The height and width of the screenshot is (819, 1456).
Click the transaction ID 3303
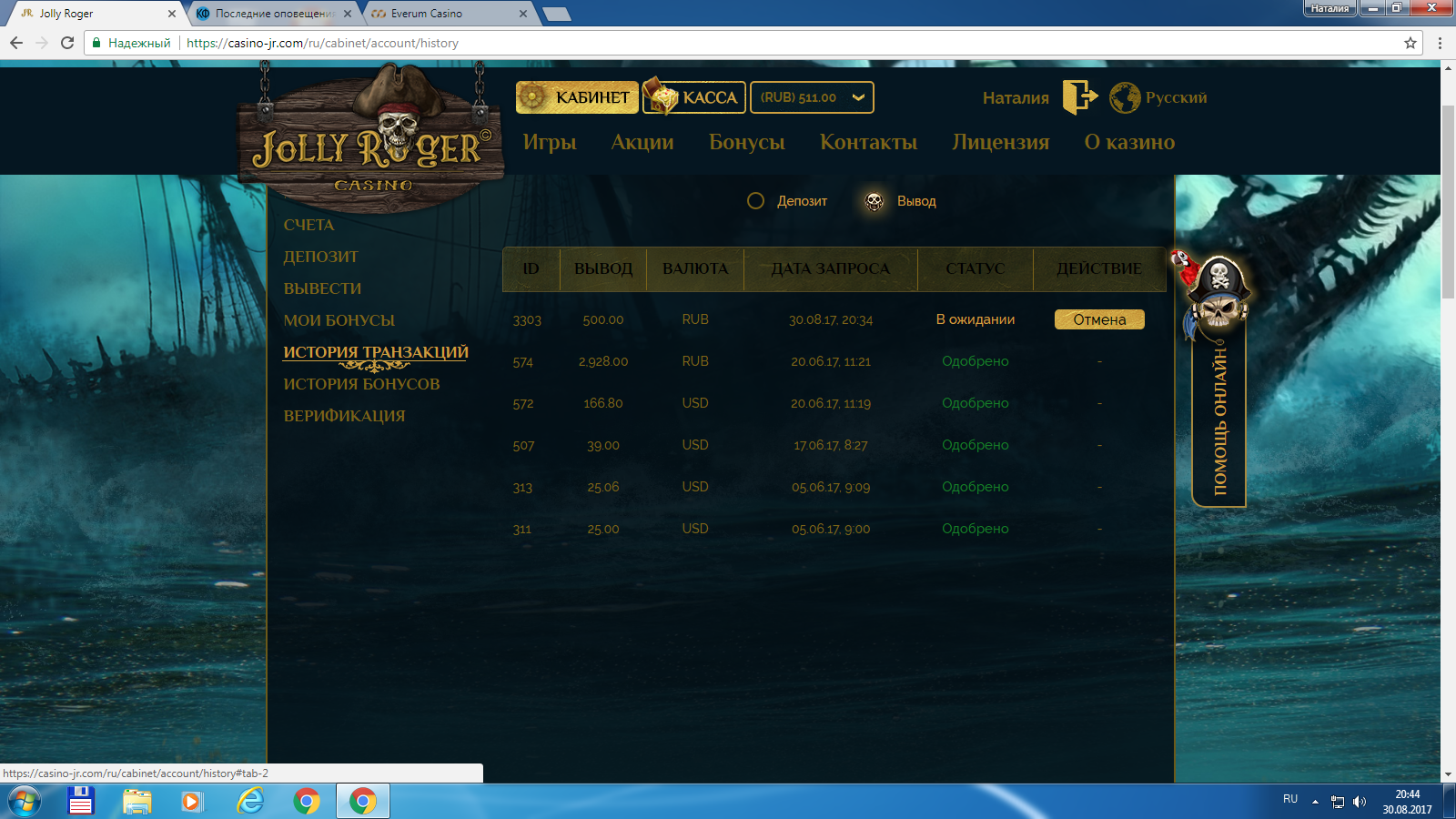[x=527, y=320]
